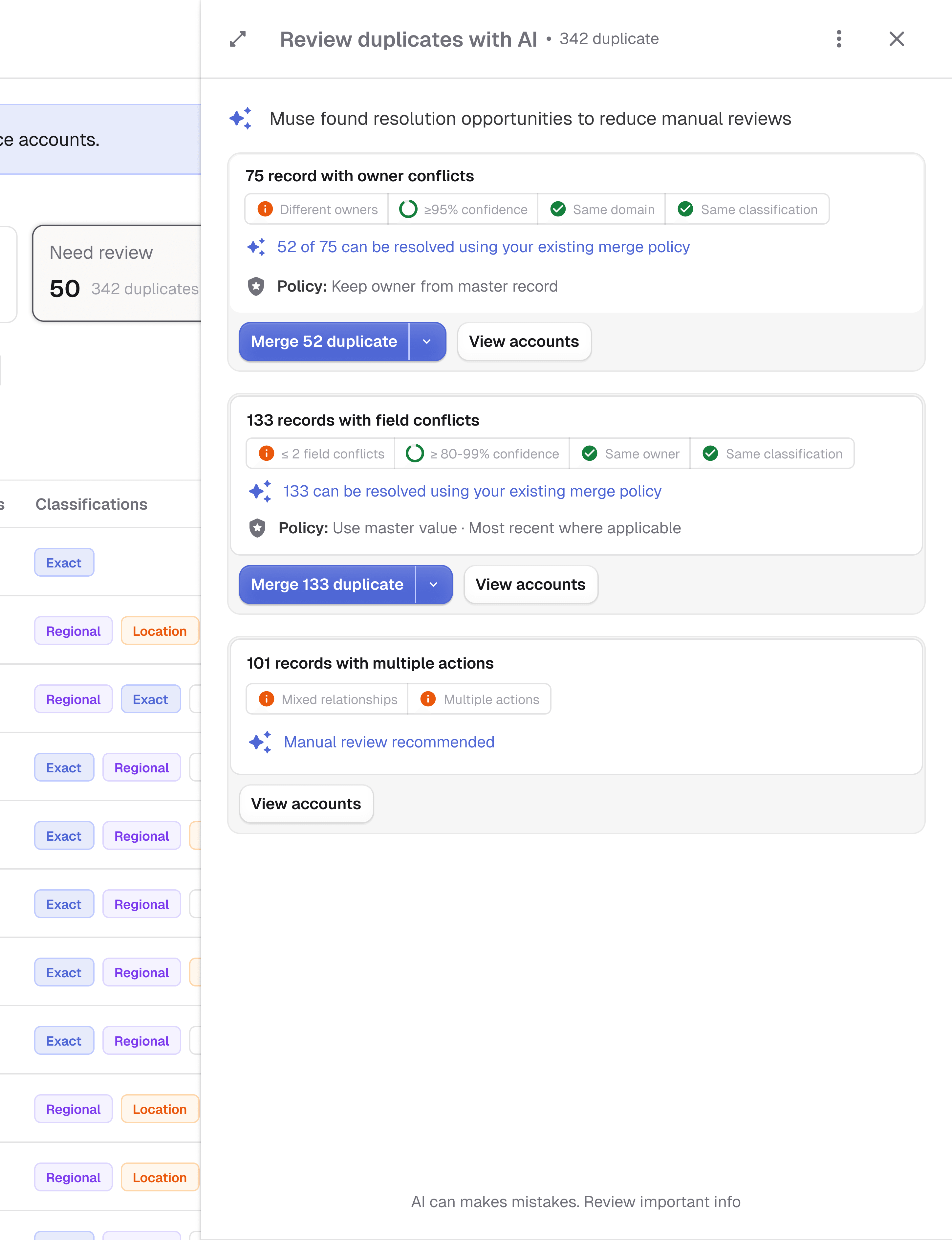Click the ≥ 80-99% confidence chip

[482, 454]
